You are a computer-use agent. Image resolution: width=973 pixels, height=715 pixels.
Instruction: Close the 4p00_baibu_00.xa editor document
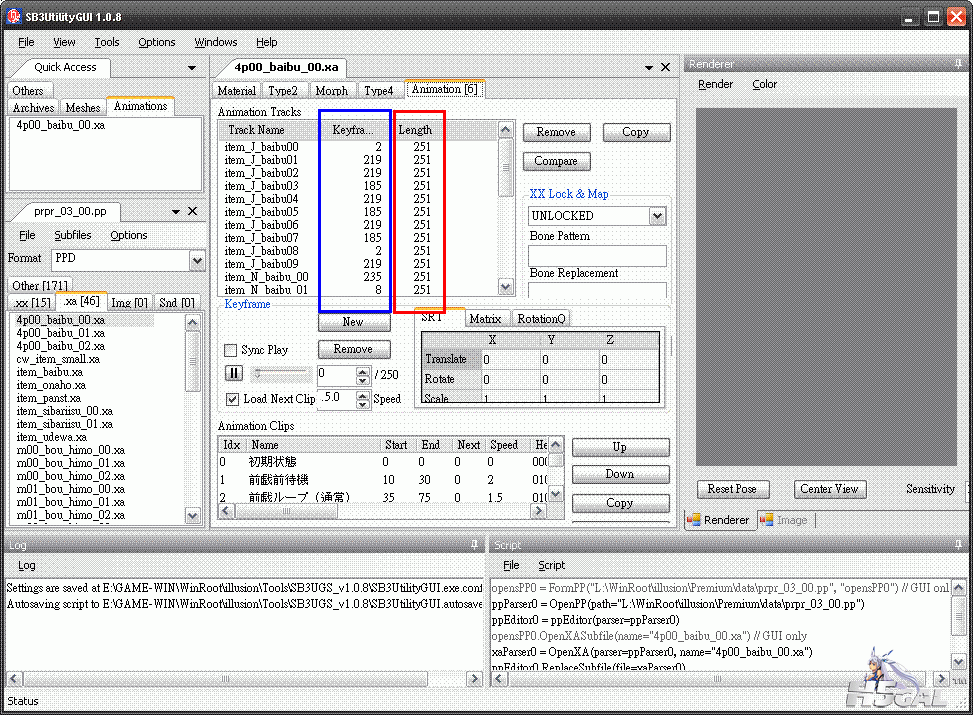(x=666, y=67)
